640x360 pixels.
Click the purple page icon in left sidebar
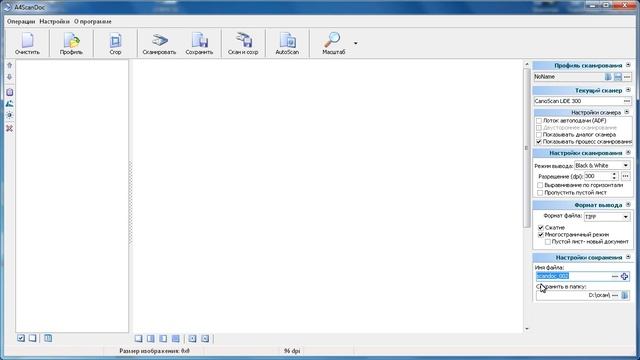coord(9,92)
